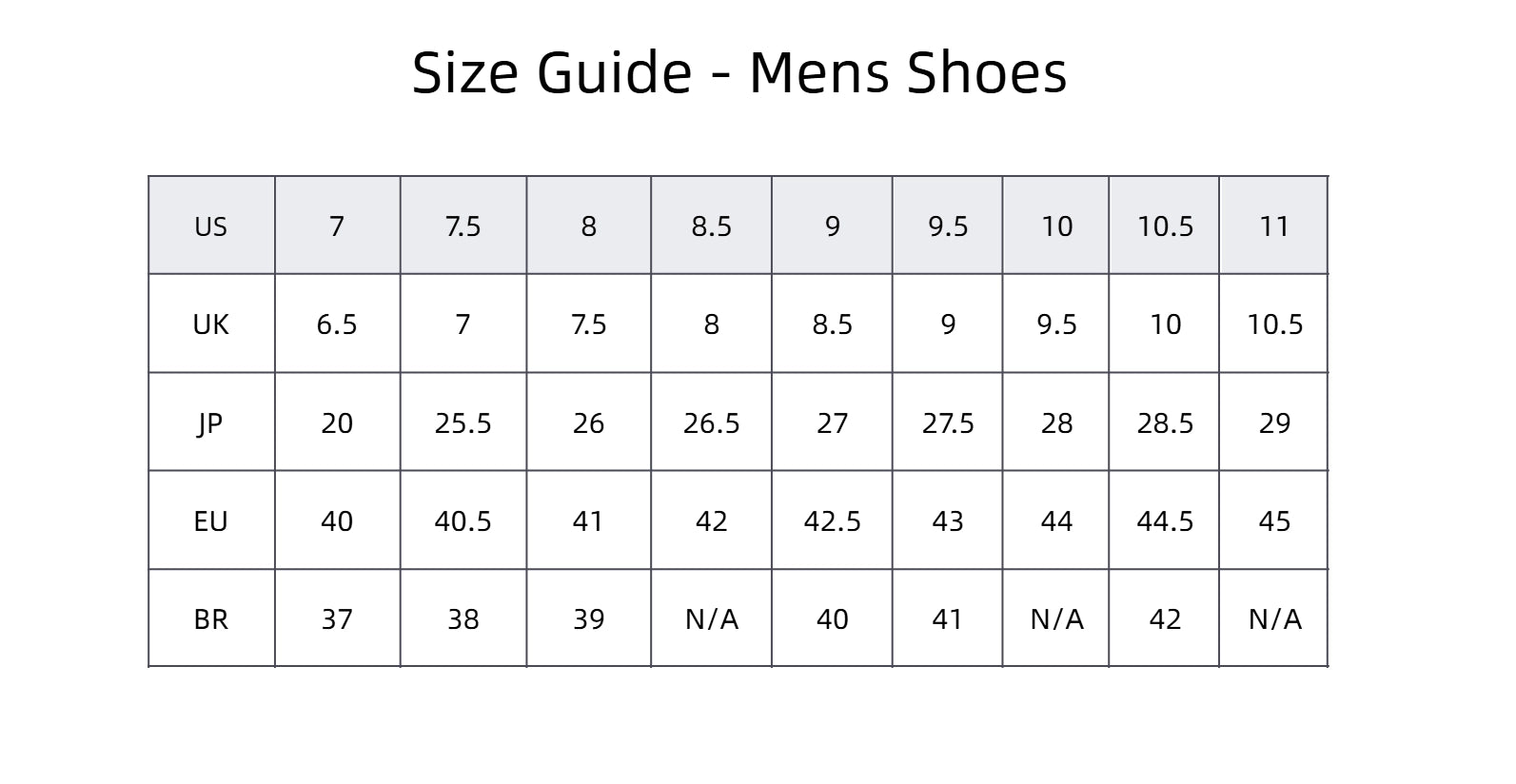Screen dimensions: 1516x784
Task: Click the Size Guide - Mens Shoes title
Action: (739, 72)
